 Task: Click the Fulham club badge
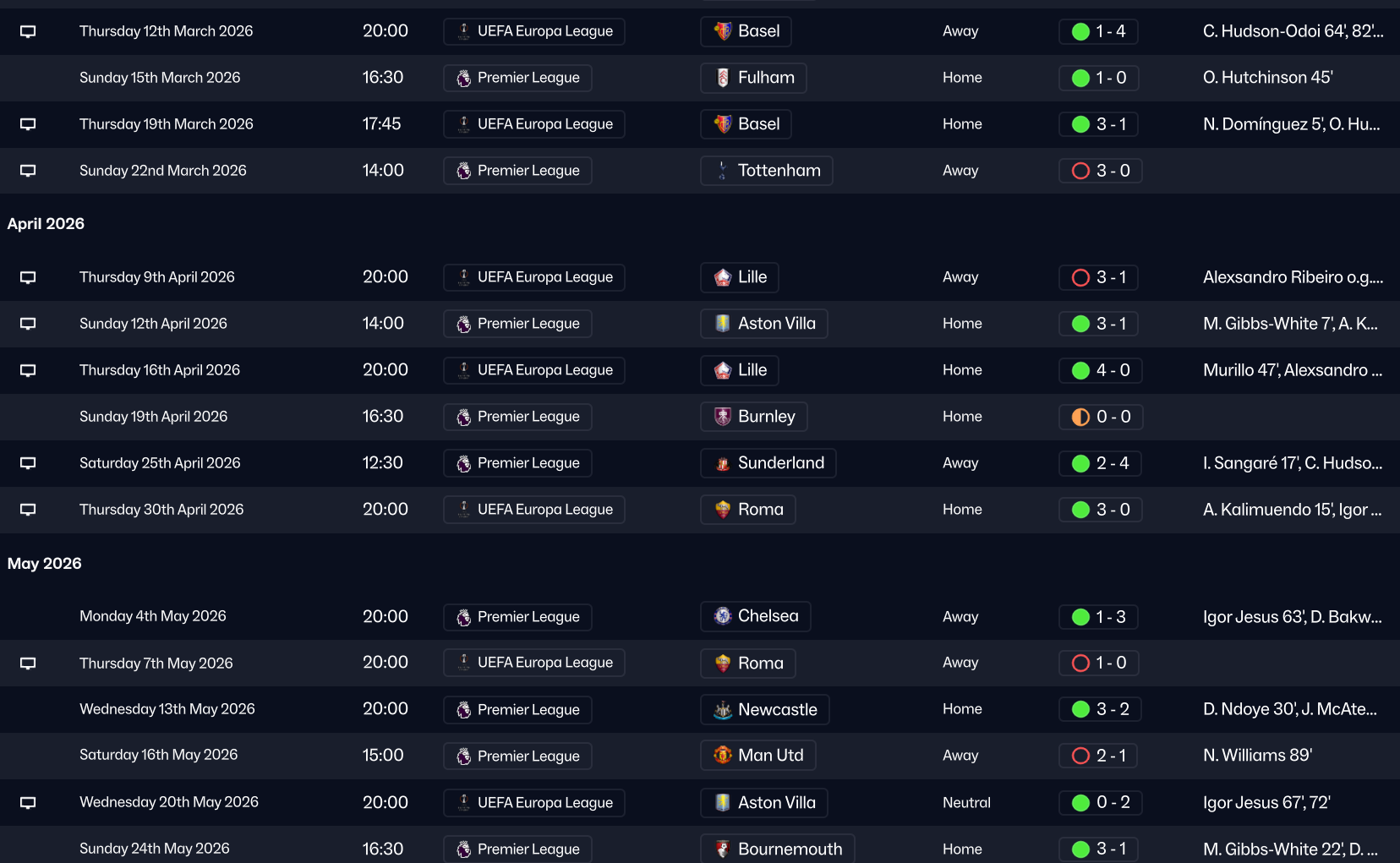click(723, 78)
